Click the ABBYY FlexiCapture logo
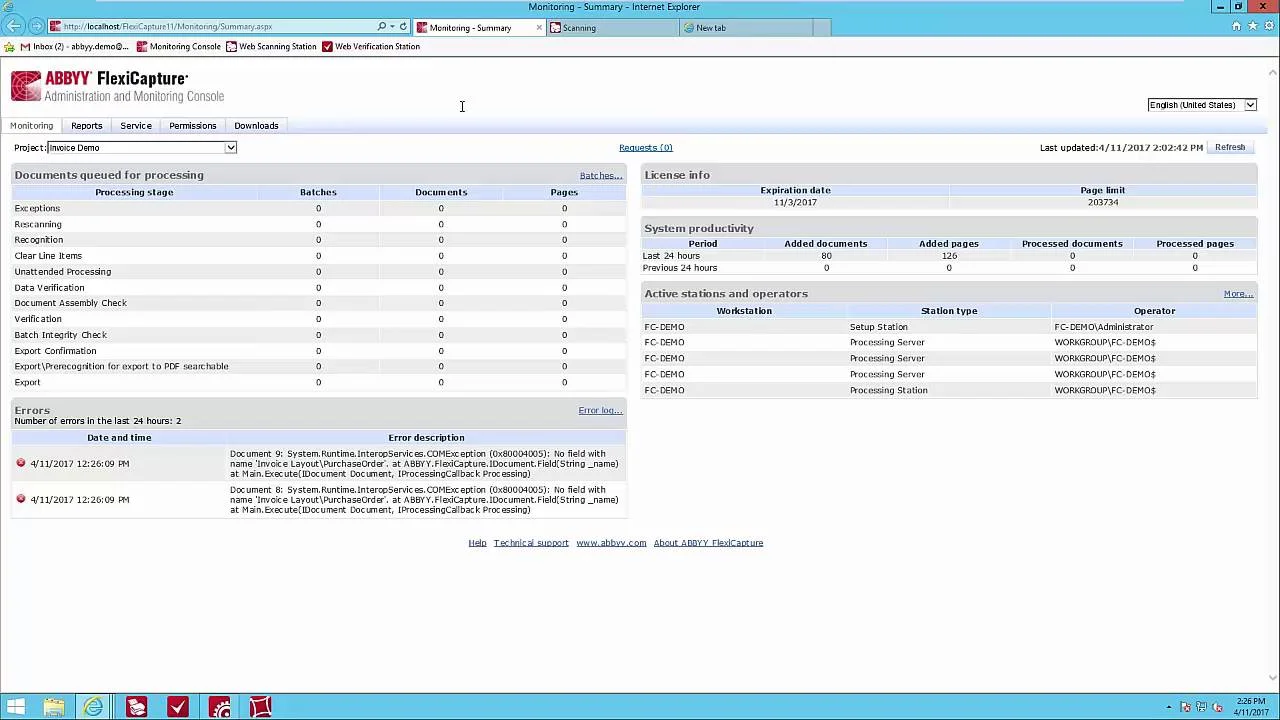1280x720 pixels. tap(117, 86)
